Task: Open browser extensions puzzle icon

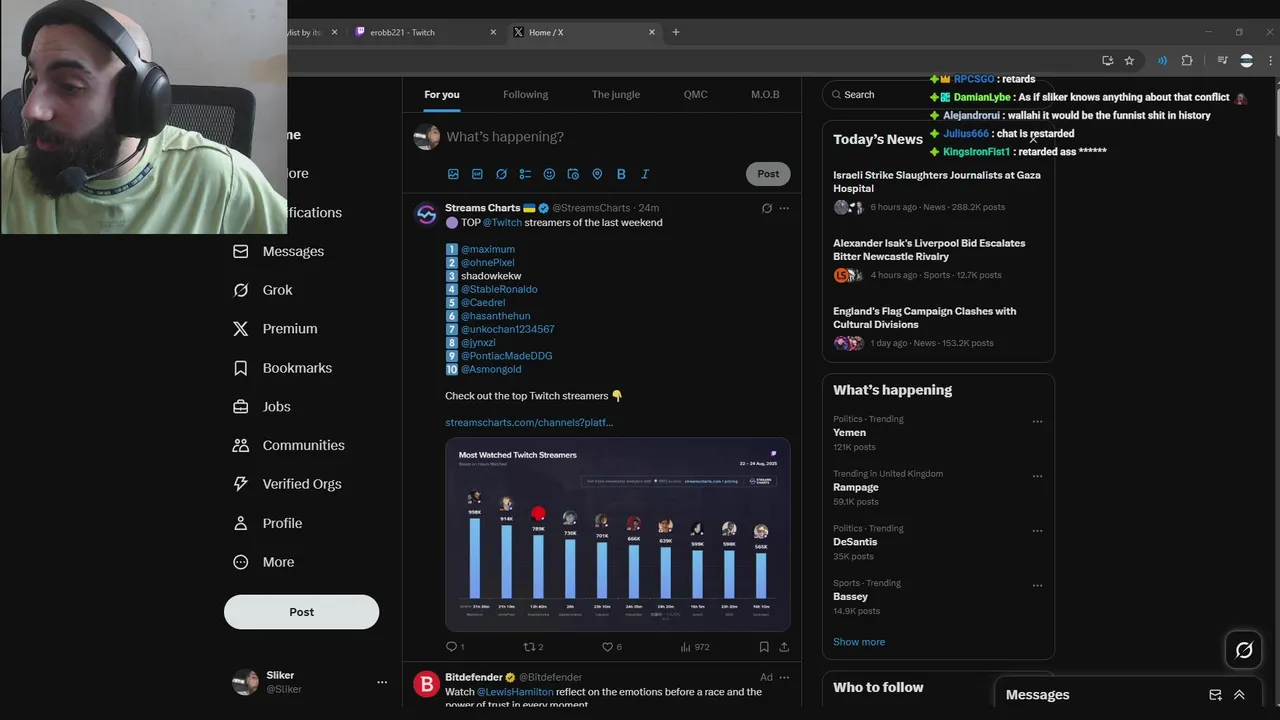Action: (1187, 61)
